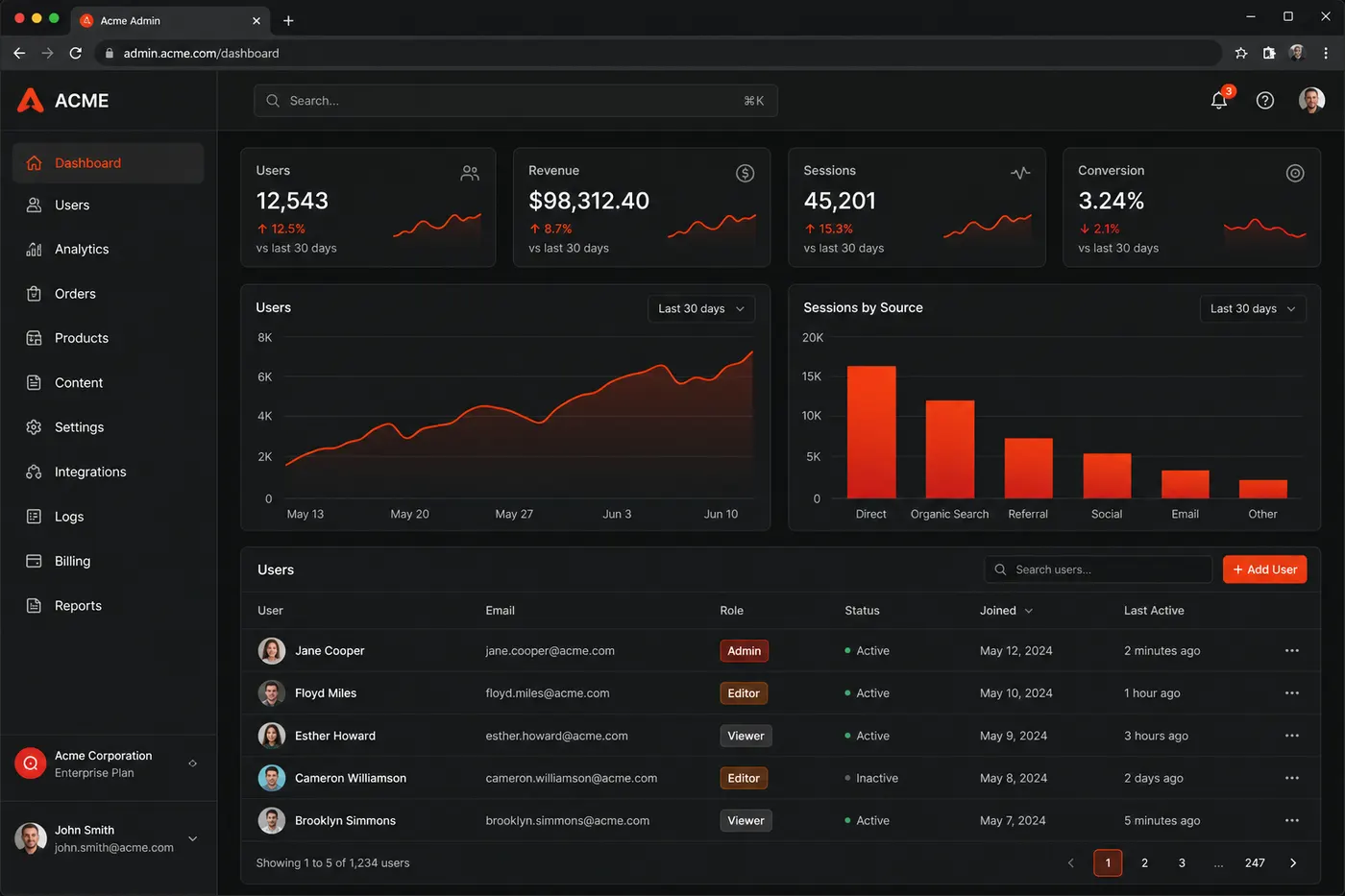The height and width of the screenshot is (896, 1345).
Task: Click Cameron Williamson's Inactive status
Action: tap(871, 779)
